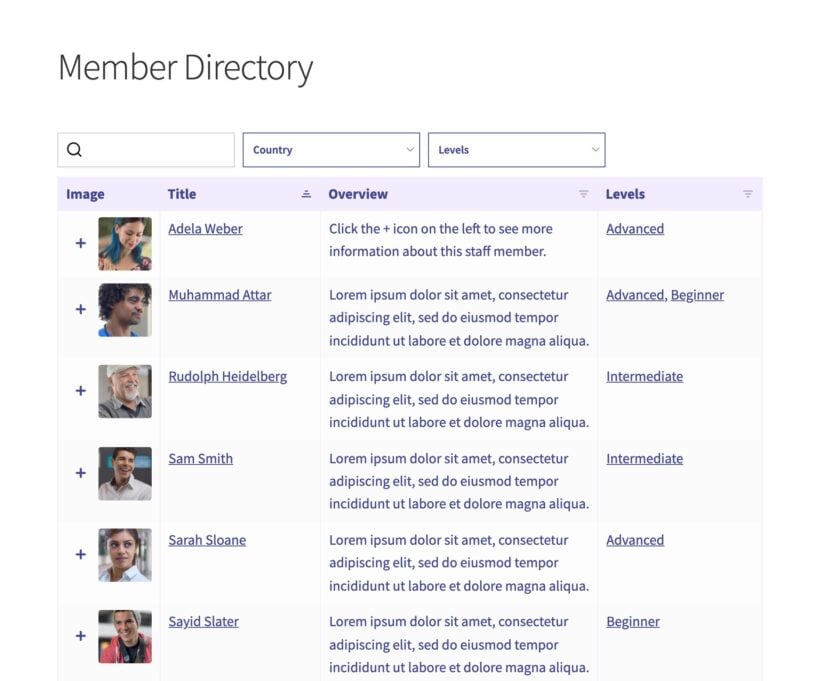Open the Country filter dropdown
The image size is (820, 681).
[331, 150]
